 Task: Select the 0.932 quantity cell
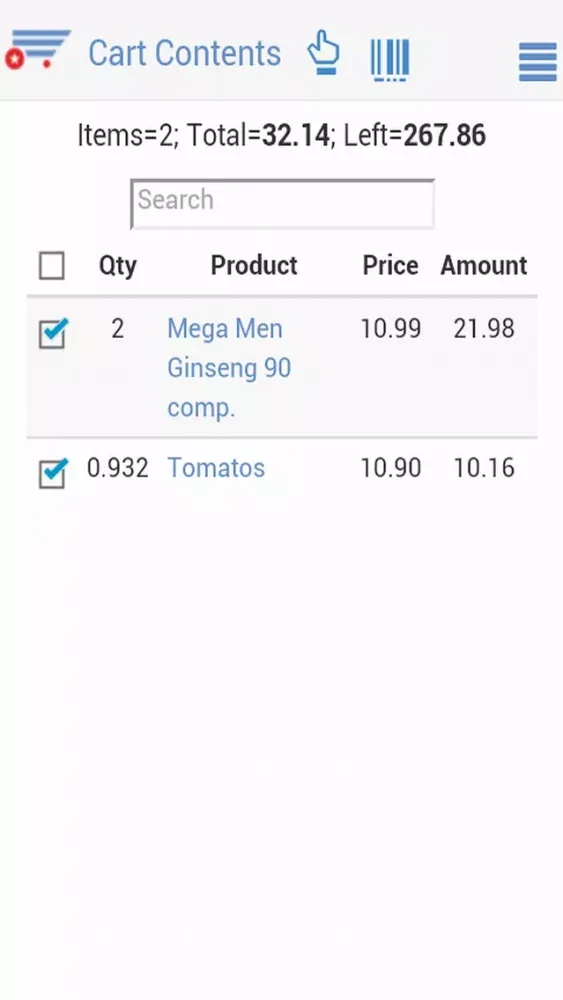pyautogui.click(x=117, y=468)
